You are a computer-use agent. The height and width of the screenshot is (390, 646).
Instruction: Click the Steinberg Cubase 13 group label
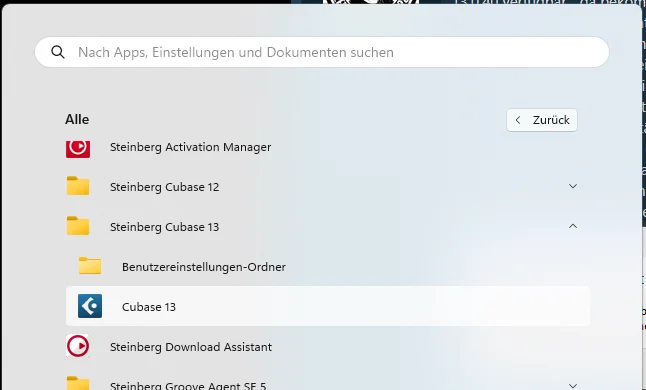pyautogui.click(x=164, y=227)
